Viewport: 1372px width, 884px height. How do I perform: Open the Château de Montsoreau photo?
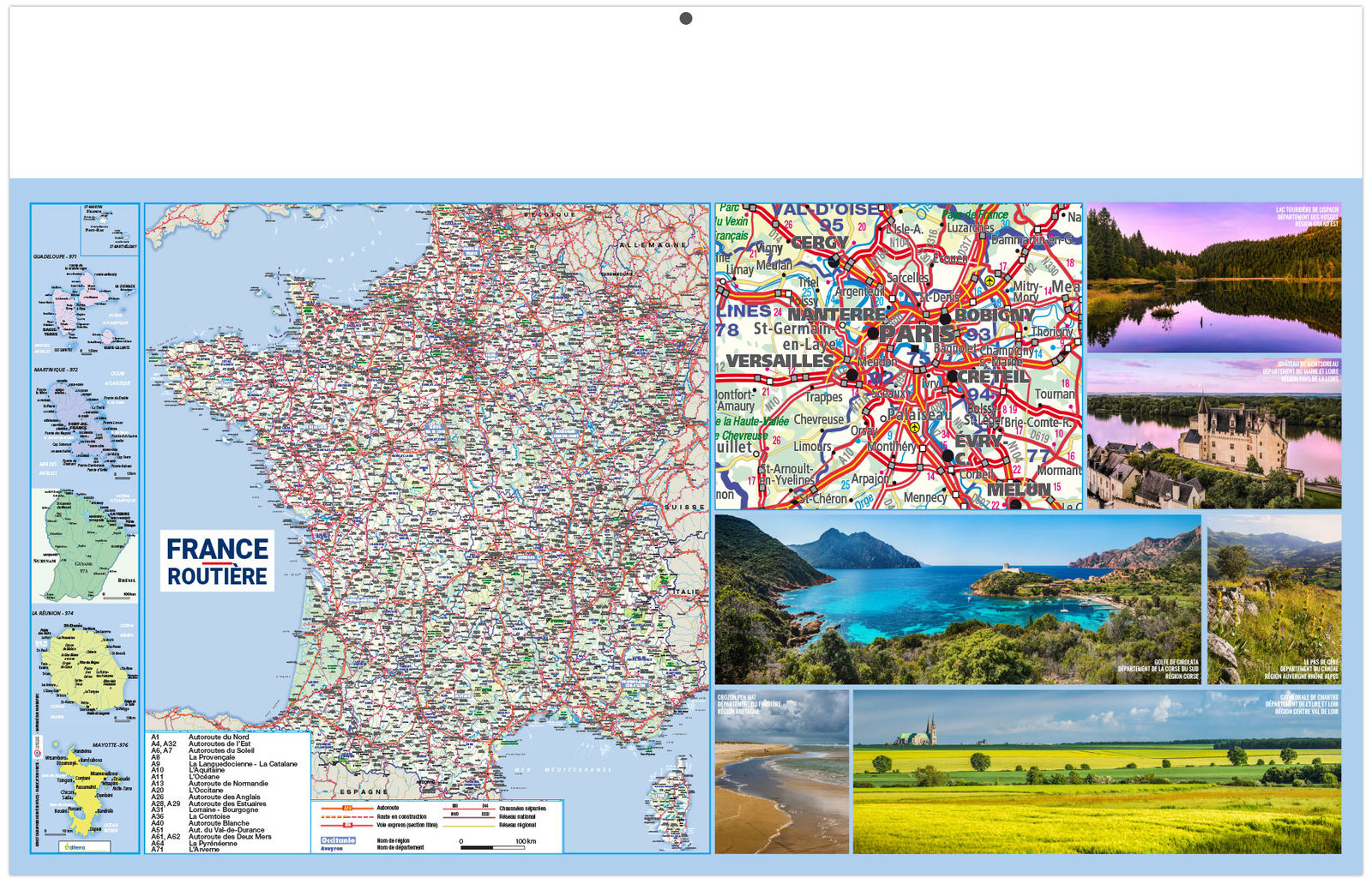[1213, 434]
